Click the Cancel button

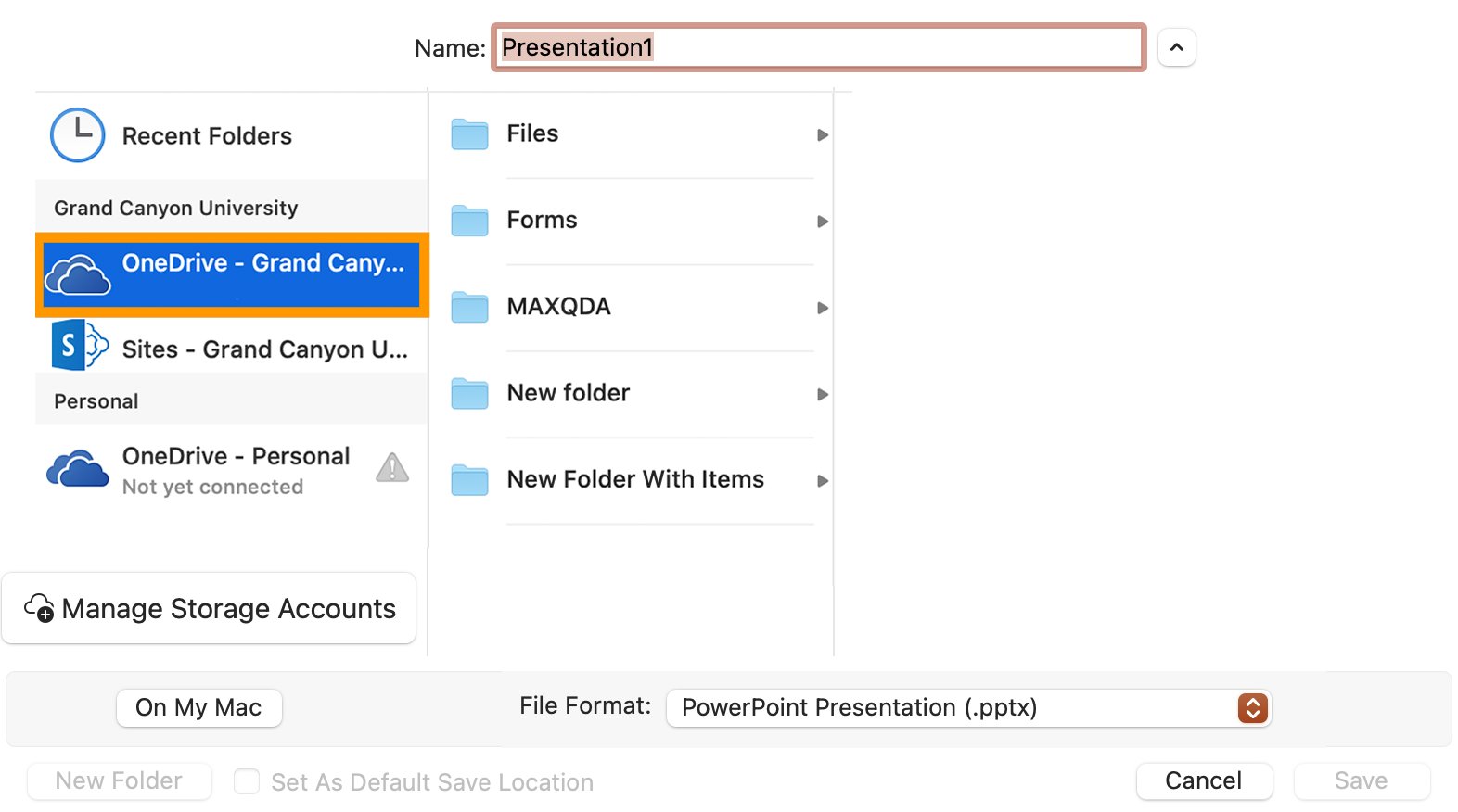point(1203,780)
